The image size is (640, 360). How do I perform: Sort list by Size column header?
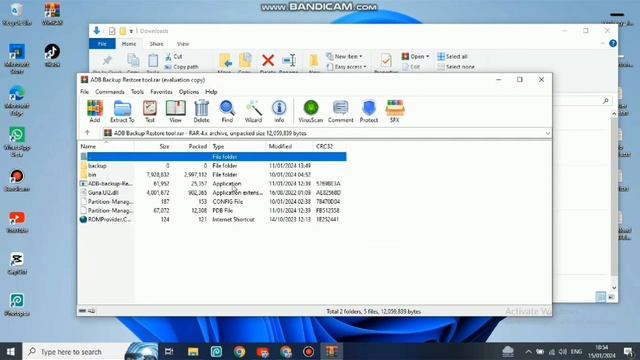[x=164, y=146]
